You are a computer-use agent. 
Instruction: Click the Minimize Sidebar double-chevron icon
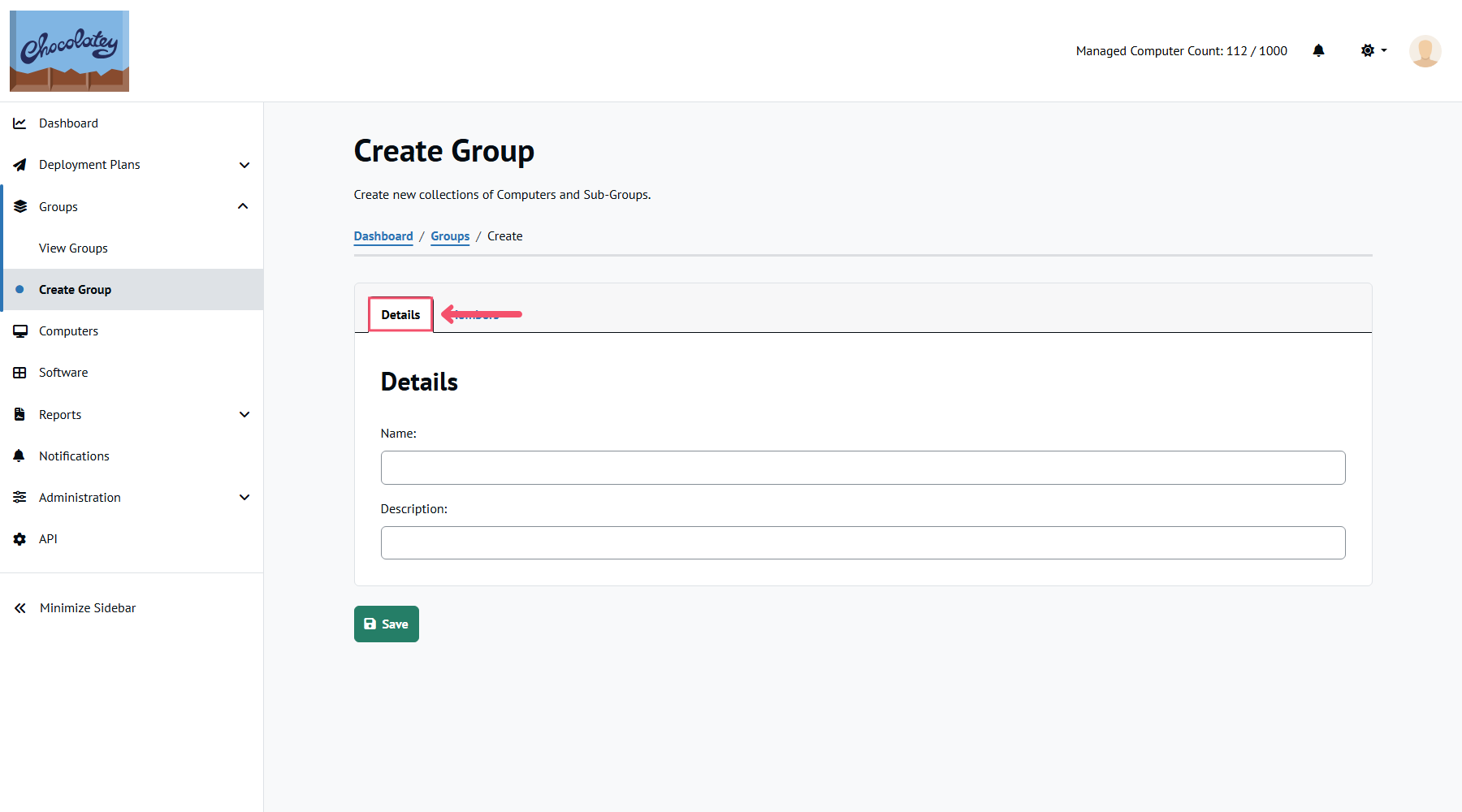(19, 608)
